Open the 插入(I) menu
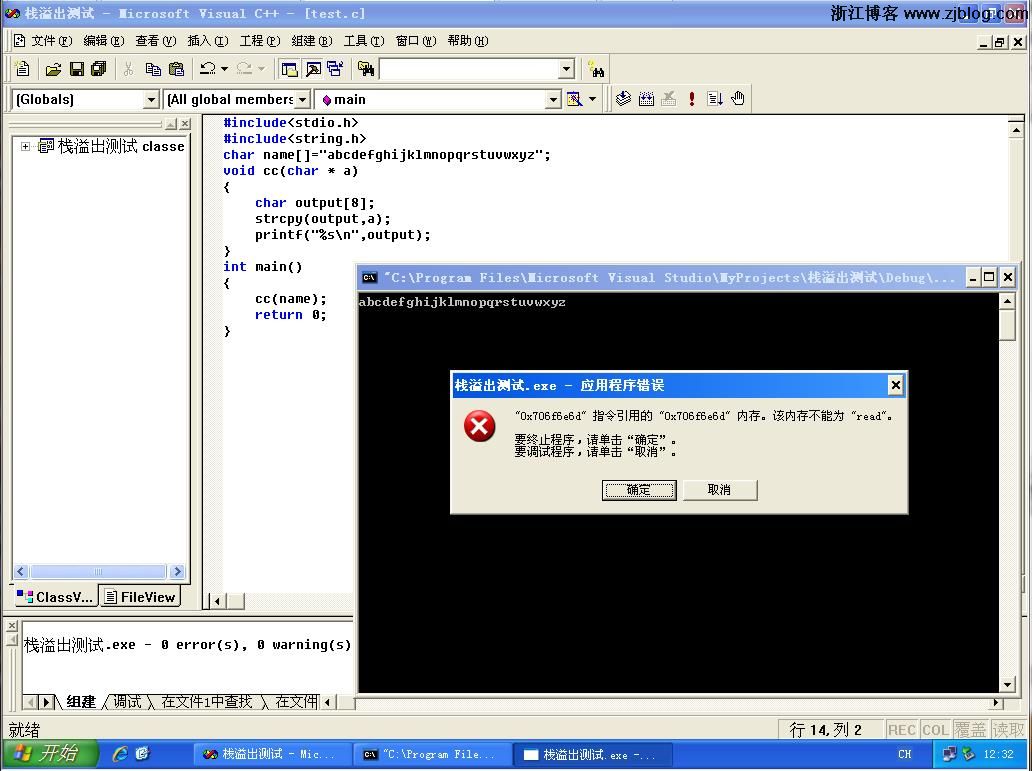Image resolution: width=1032 pixels, height=771 pixels. click(207, 41)
